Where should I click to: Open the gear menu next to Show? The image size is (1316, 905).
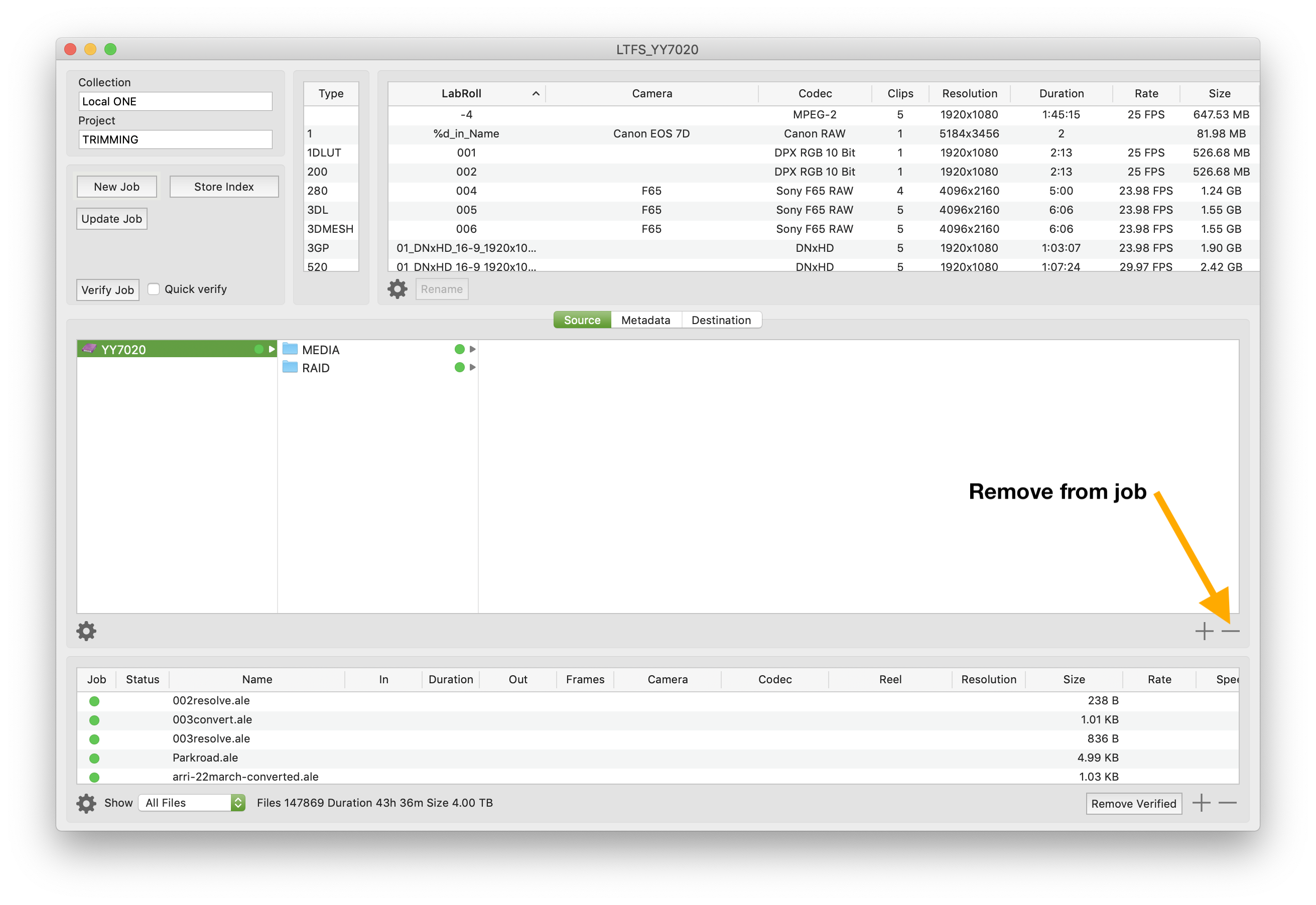point(86,804)
